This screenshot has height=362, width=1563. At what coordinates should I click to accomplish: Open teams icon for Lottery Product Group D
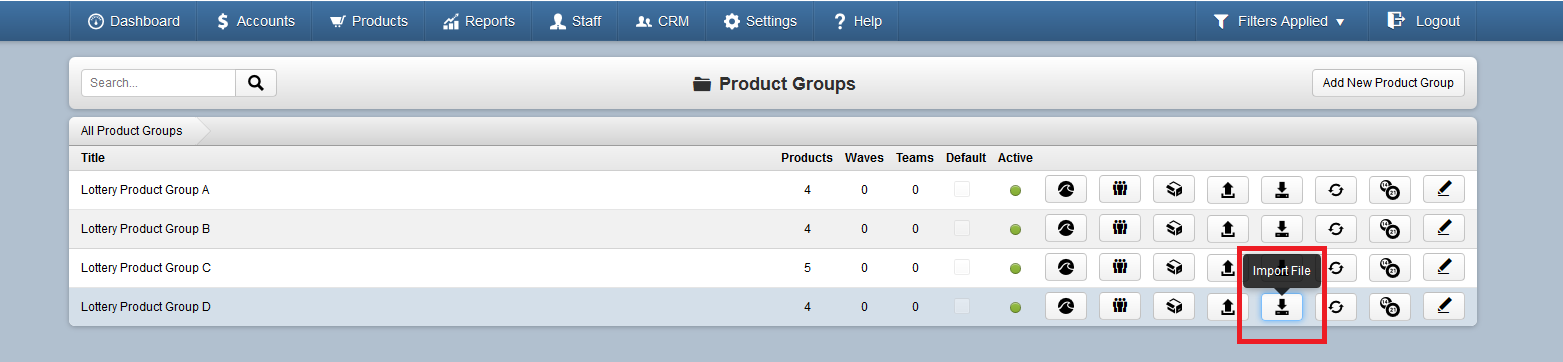tap(1120, 306)
